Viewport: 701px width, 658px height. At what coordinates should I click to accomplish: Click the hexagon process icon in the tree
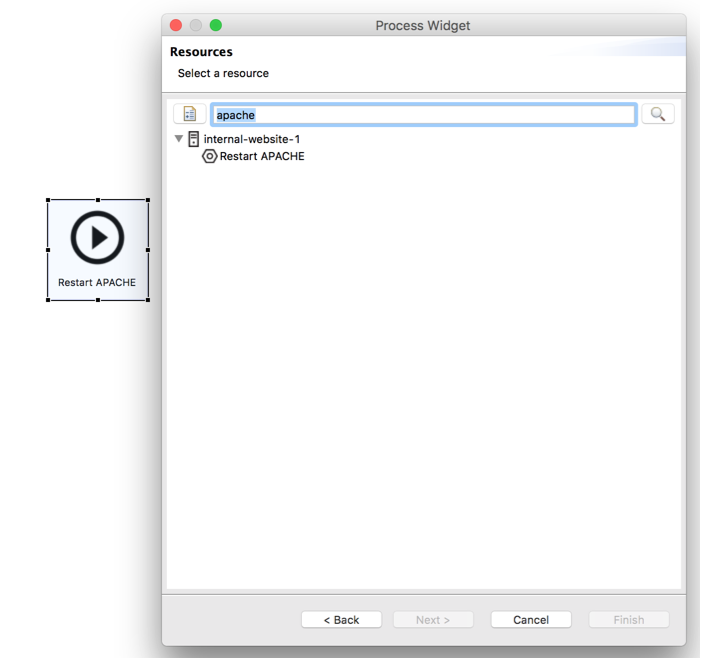209,156
